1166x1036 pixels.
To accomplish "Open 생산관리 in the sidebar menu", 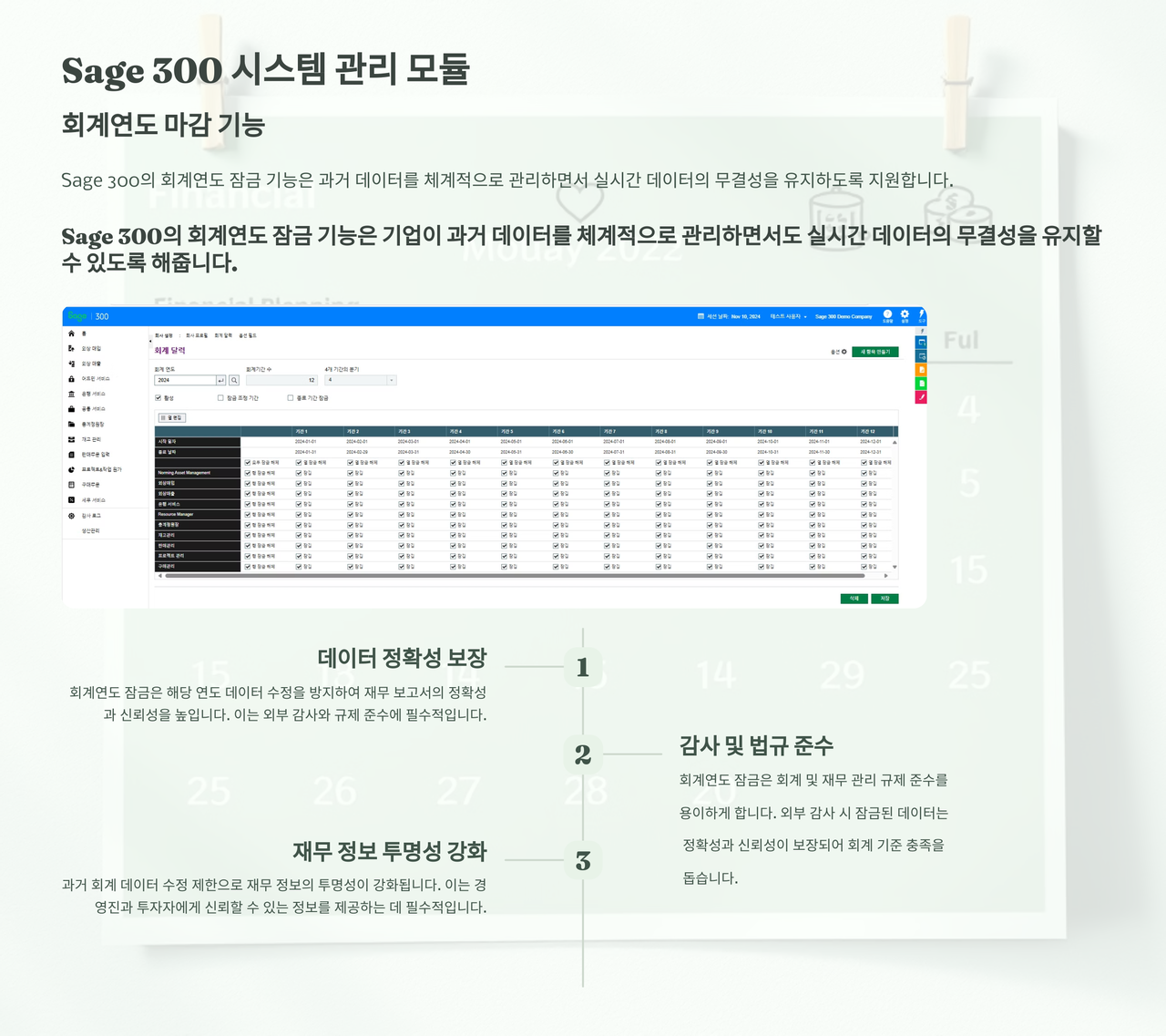I will pos(91,530).
